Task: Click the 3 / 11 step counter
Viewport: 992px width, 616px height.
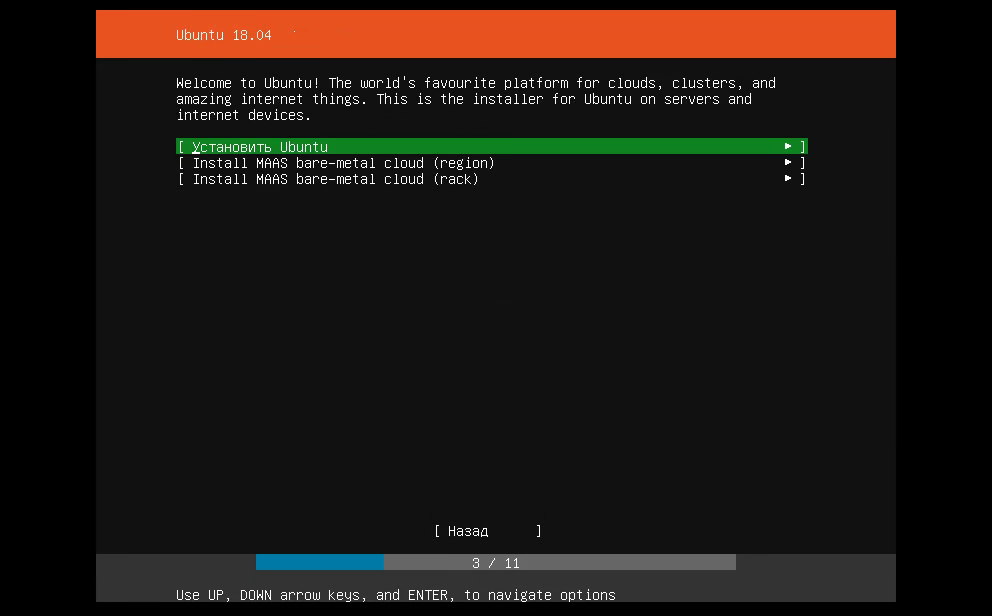Action: point(496,563)
